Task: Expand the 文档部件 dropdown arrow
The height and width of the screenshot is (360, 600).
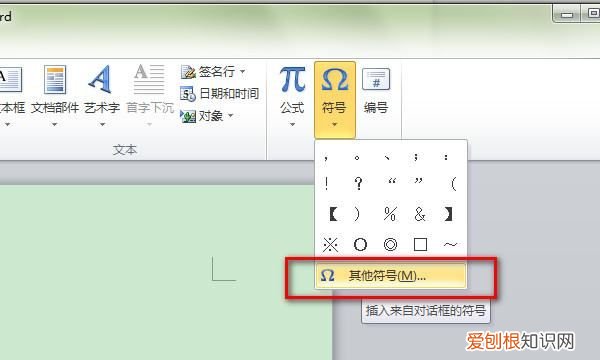Action: click(x=54, y=124)
